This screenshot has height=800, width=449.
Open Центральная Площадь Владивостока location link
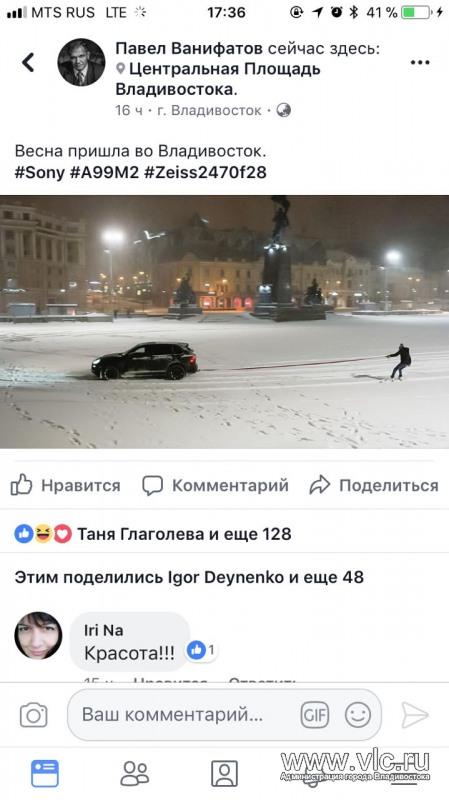[218, 79]
